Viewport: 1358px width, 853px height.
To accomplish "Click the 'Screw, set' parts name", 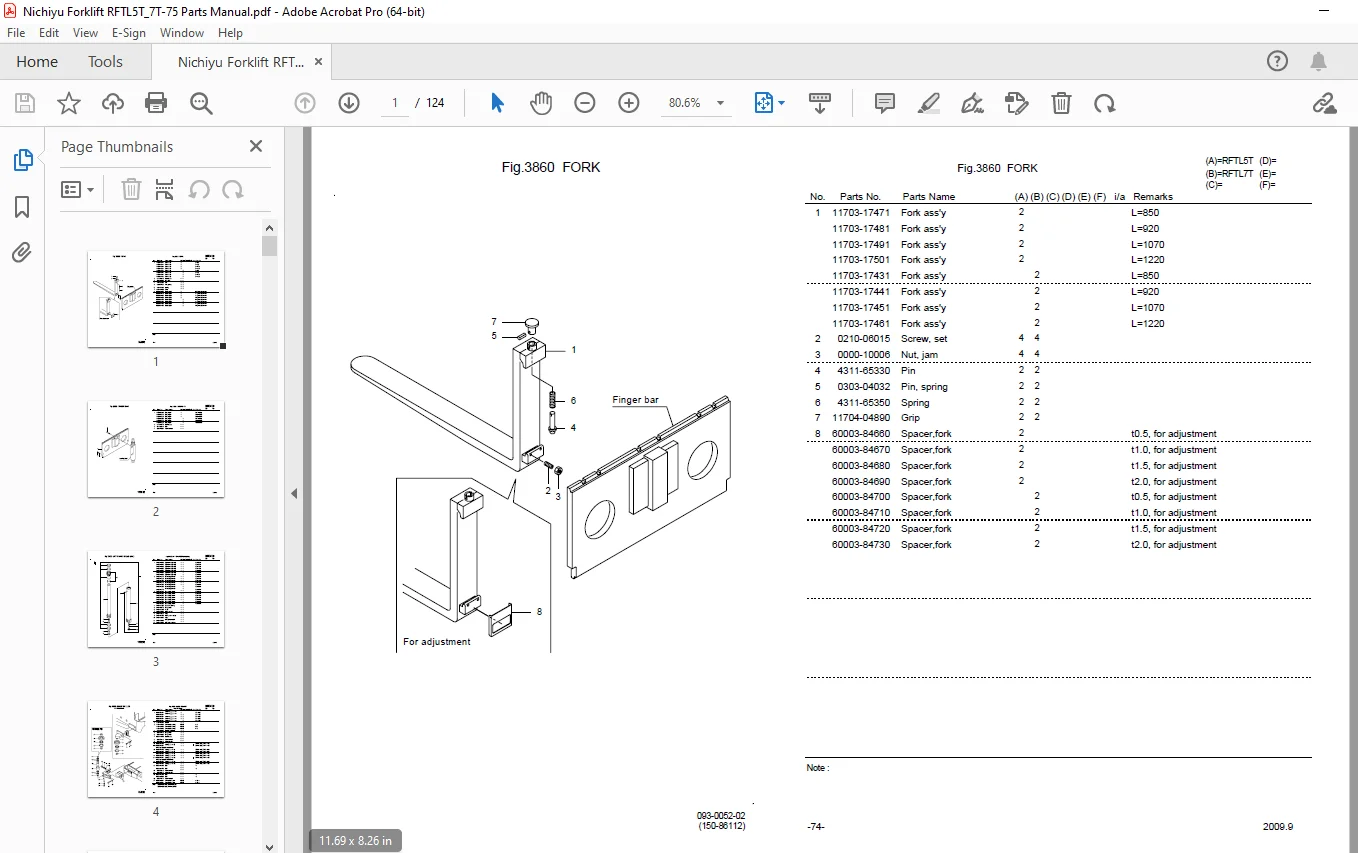I will [x=924, y=339].
